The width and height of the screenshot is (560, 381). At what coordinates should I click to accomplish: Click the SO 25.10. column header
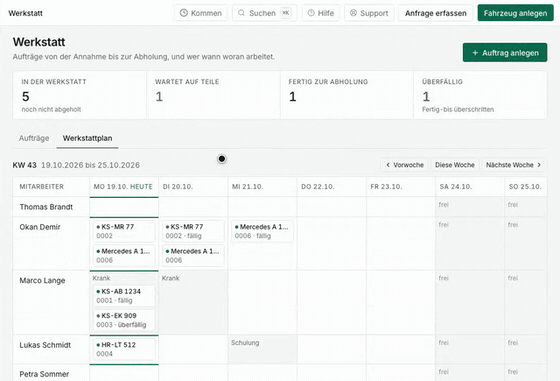[x=525, y=187]
